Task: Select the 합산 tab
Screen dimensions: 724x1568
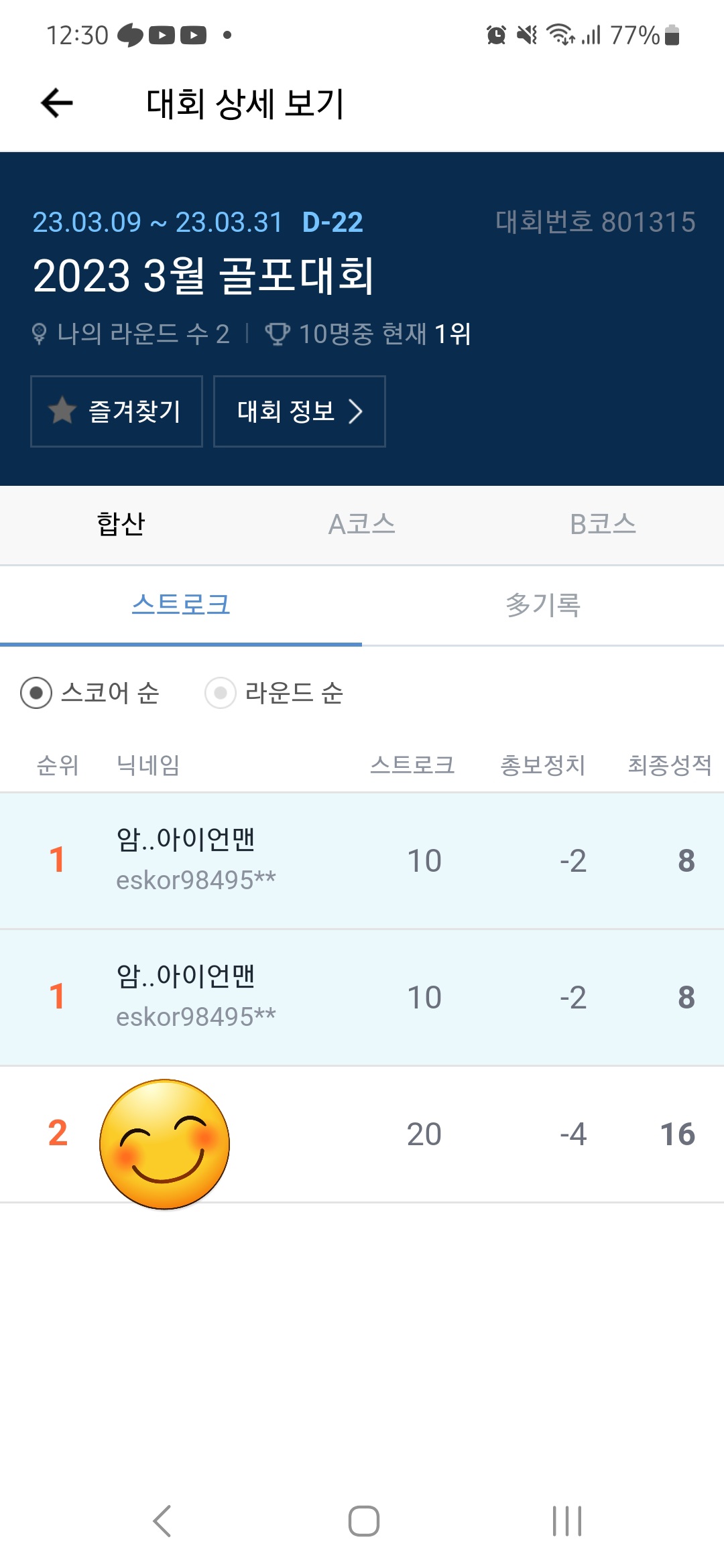Action: pyautogui.click(x=121, y=524)
